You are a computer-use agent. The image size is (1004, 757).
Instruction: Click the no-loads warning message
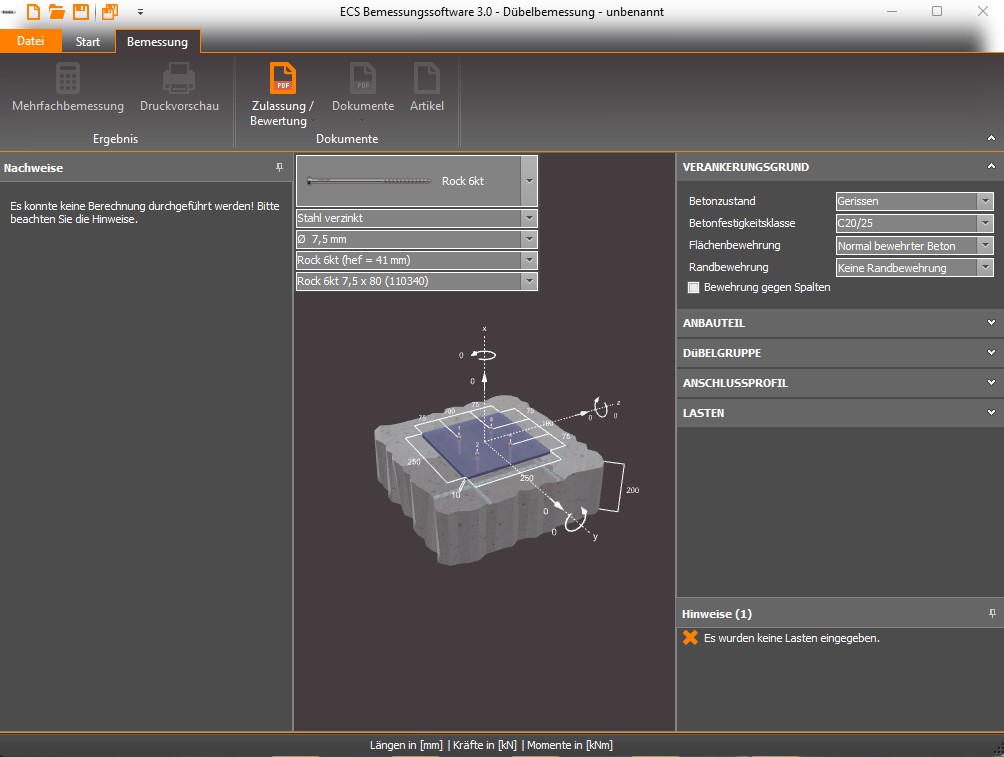tap(791, 638)
